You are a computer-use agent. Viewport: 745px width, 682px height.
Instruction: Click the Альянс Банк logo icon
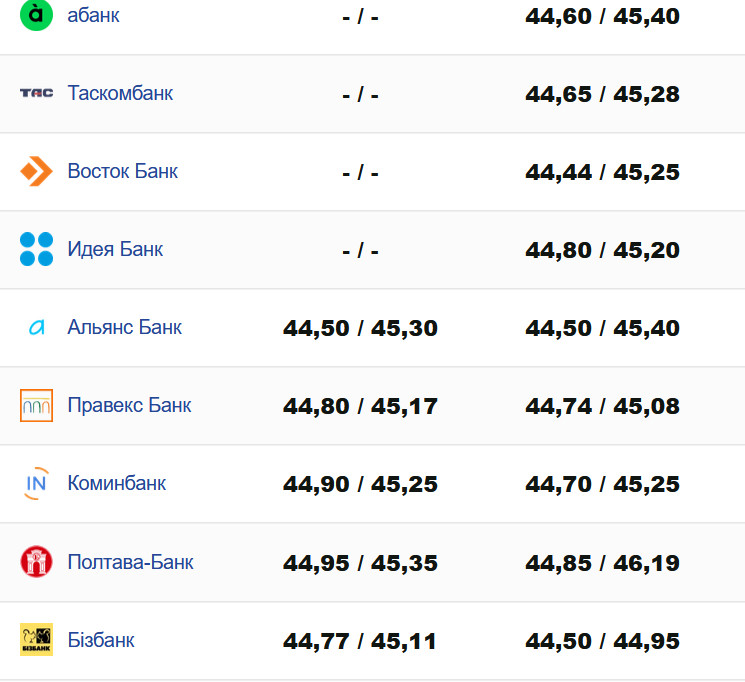coord(36,327)
